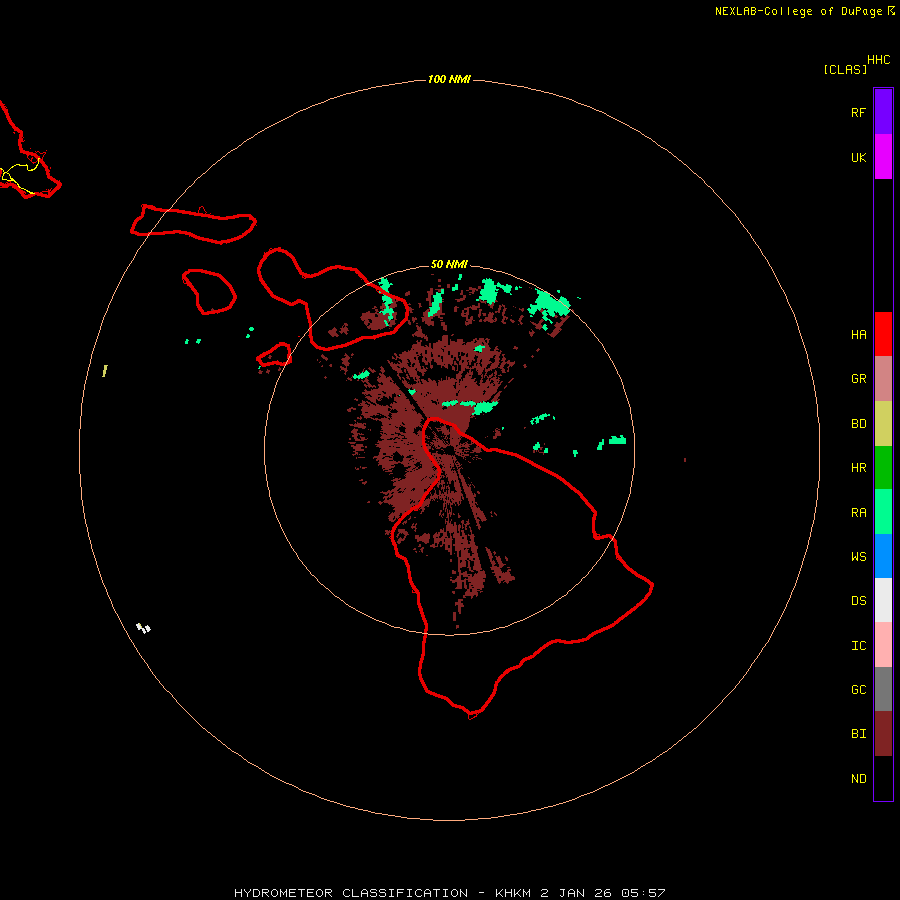Click the BD legend label
900x900 pixels.
[x=858, y=424]
